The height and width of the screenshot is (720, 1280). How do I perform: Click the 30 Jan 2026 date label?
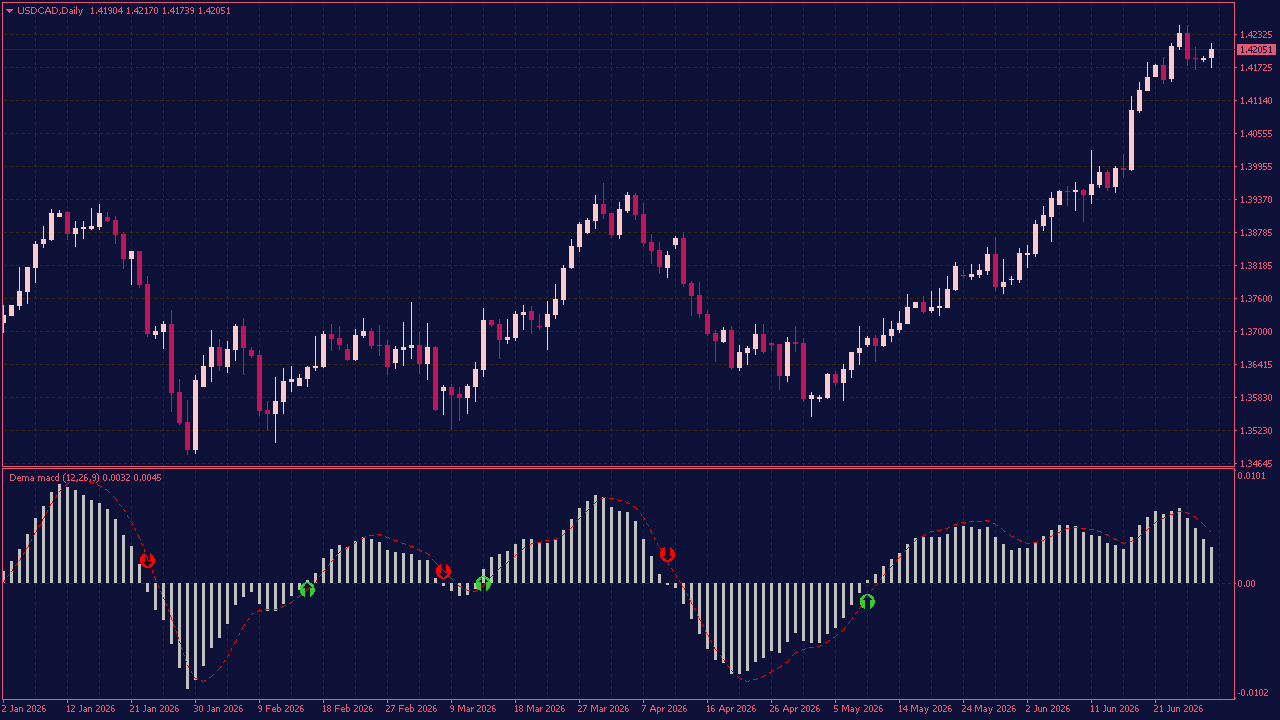[218, 709]
